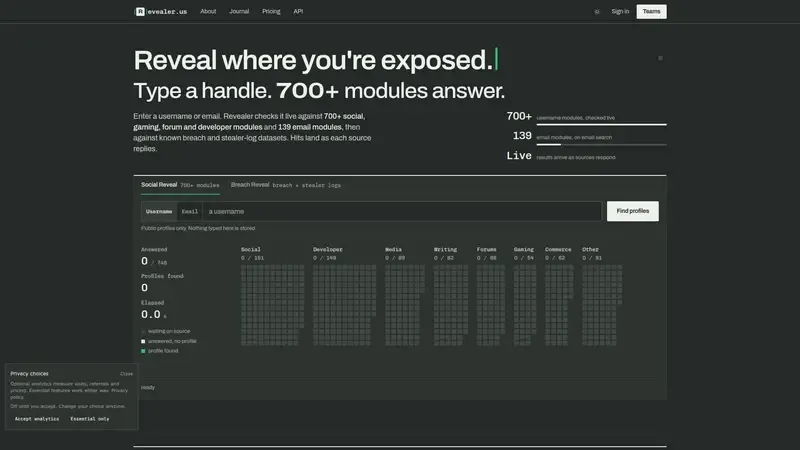Close the Privacy choices banner
This screenshot has height=450, width=800.
point(127,373)
